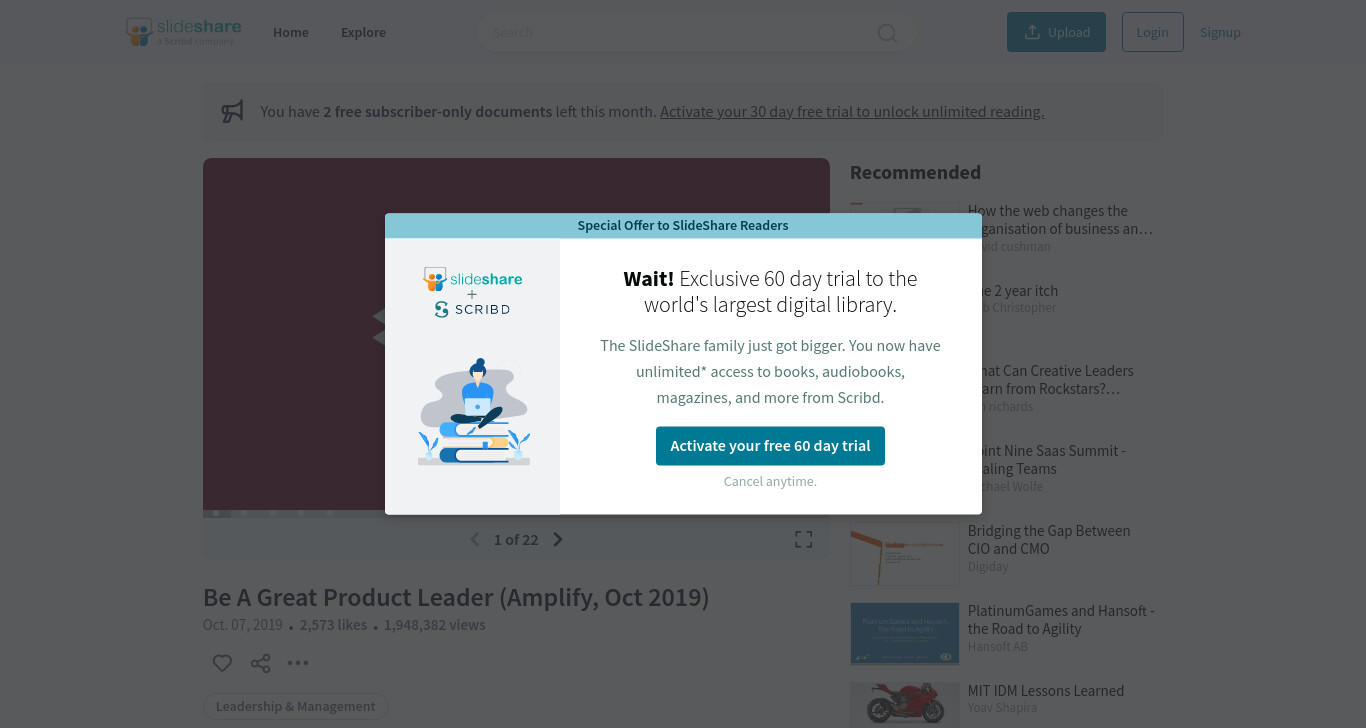Like the presentation with heart icon
Viewport: 1366px width, 728px height.
coord(222,663)
